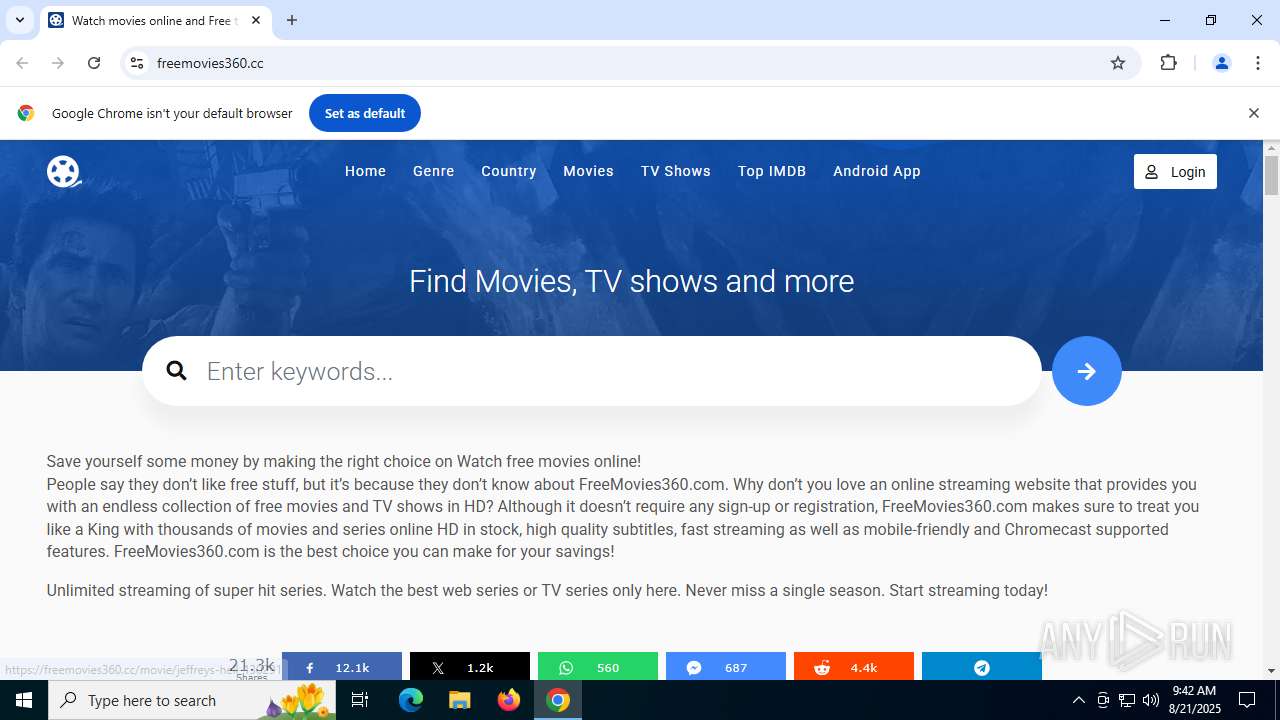
Task: Open File Explorer from the taskbar
Action: (459, 700)
